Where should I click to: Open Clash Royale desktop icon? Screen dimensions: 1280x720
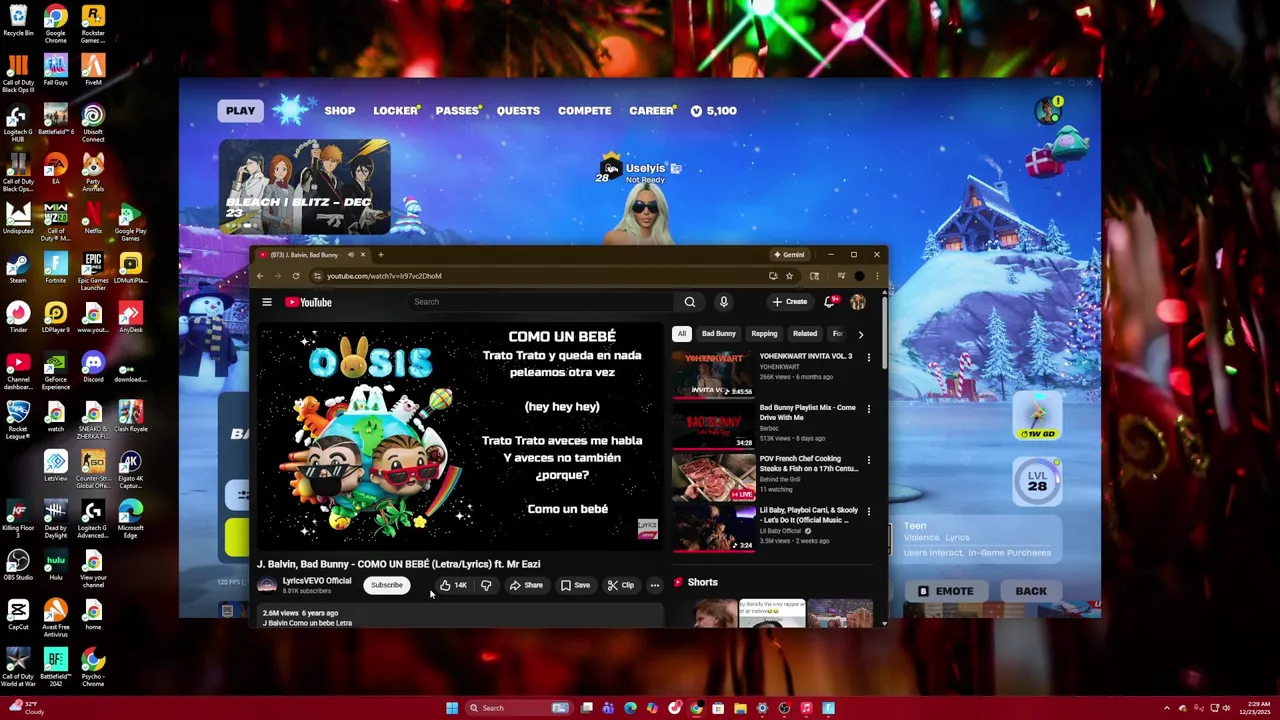131,416
